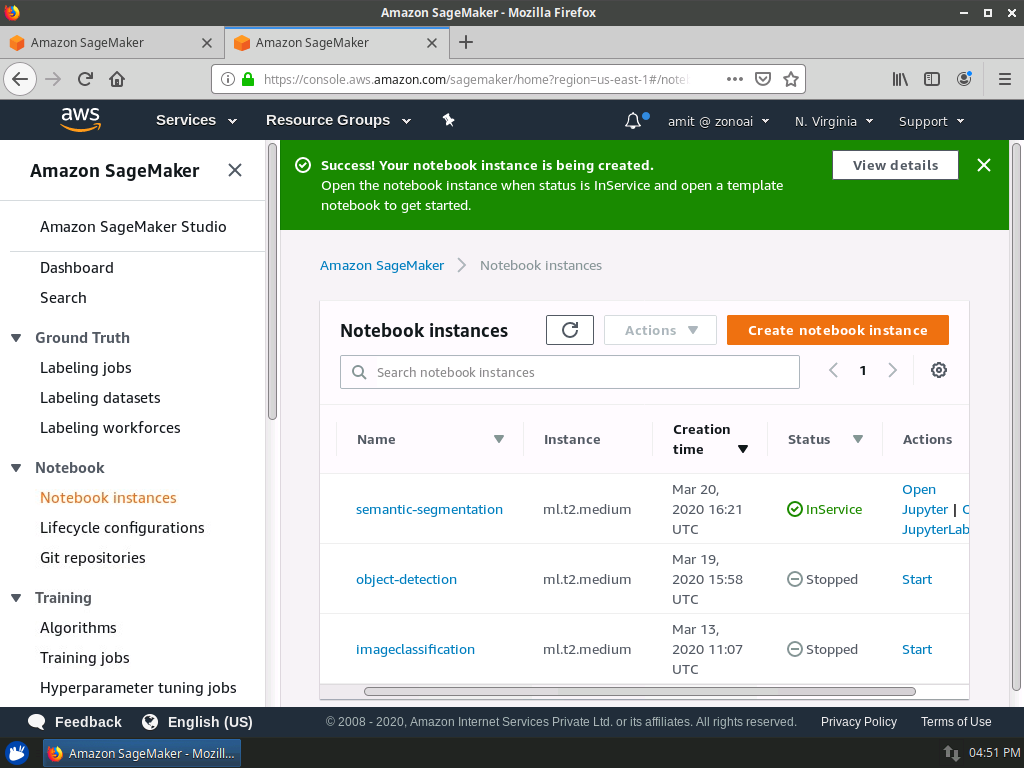
Task: Collapse the Ground Truth section
Action: click(16, 338)
